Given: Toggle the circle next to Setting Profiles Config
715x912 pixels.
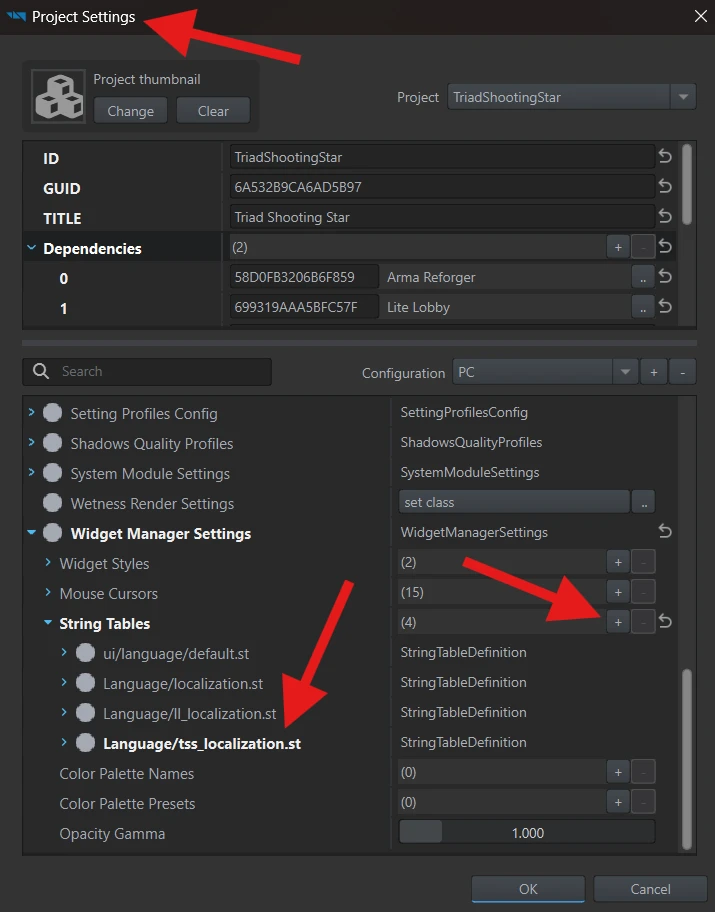Looking at the screenshot, I should pos(52,413).
